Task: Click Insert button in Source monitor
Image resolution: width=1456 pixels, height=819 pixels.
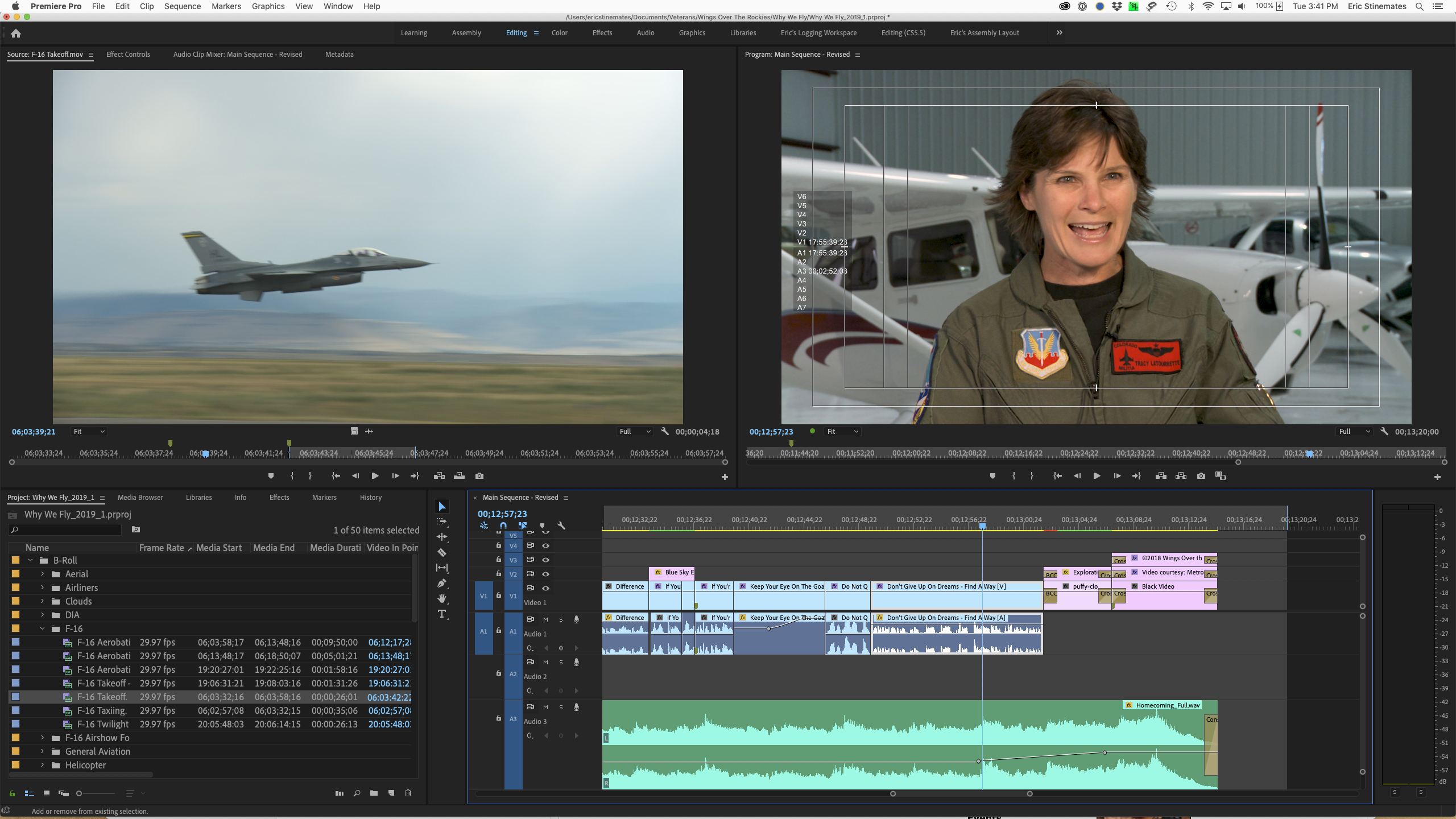Action: click(439, 476)
